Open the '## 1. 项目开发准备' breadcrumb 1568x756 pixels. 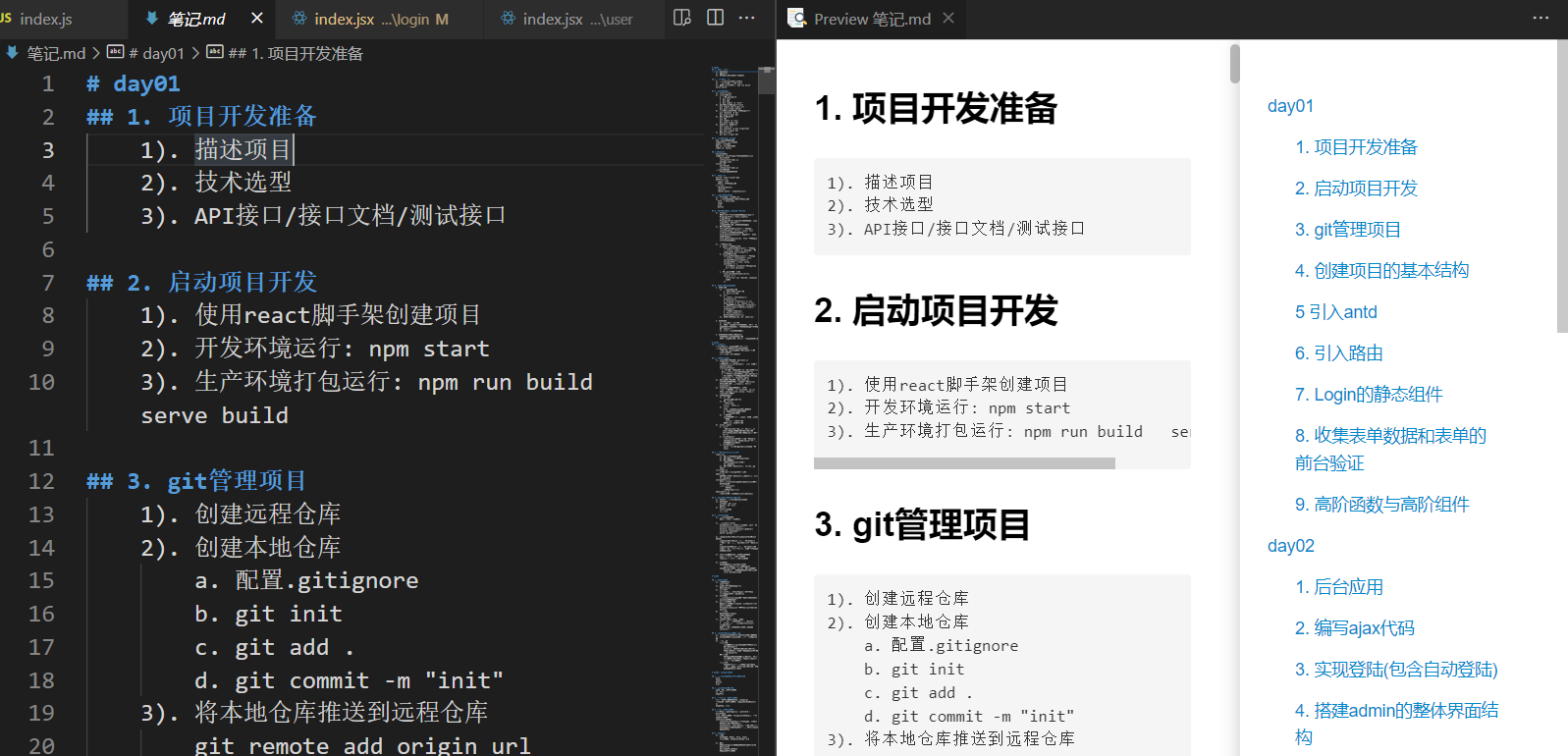pyautogui.click(x=295, y=53)
